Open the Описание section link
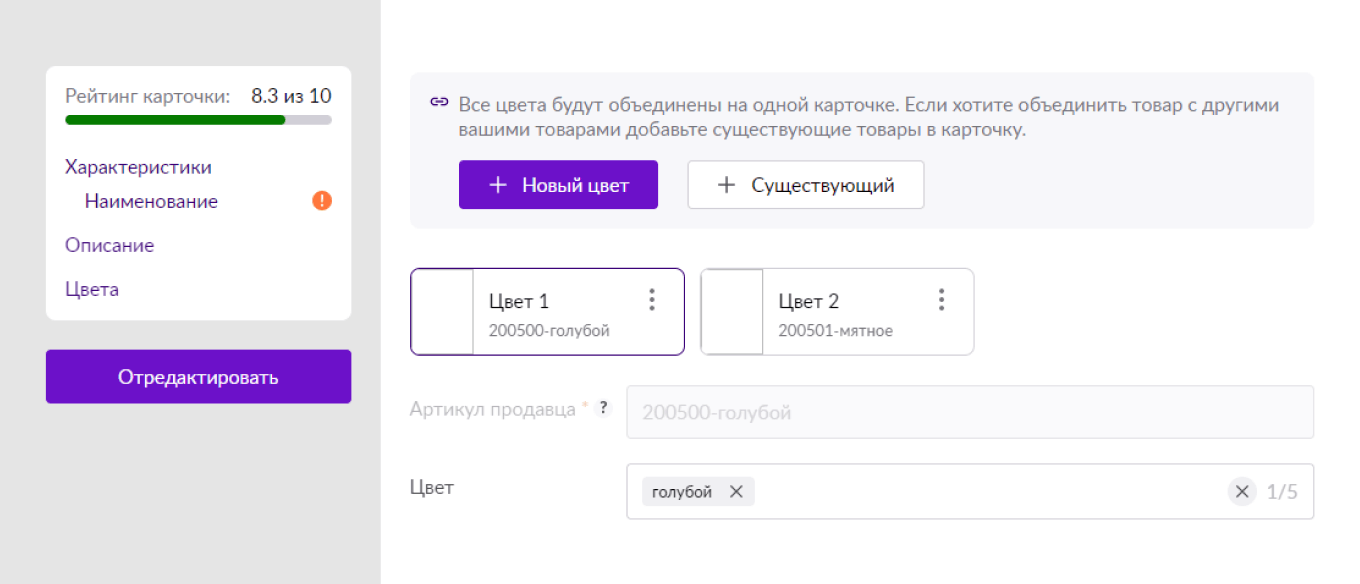Viewport: 1360px width, 584px height. 109,245
